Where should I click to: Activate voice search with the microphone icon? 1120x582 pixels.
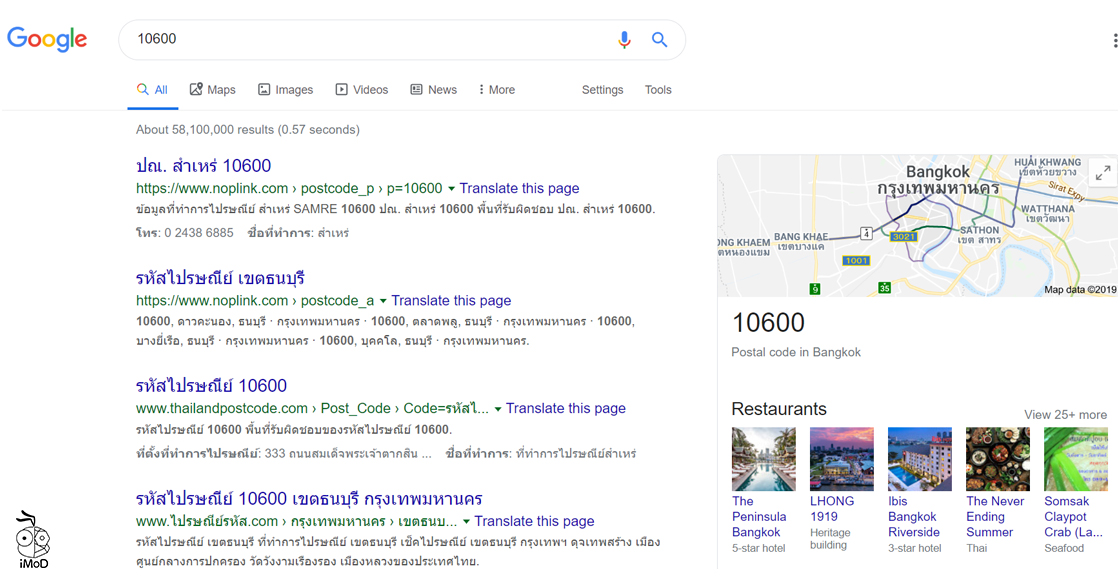pos(624,40)
